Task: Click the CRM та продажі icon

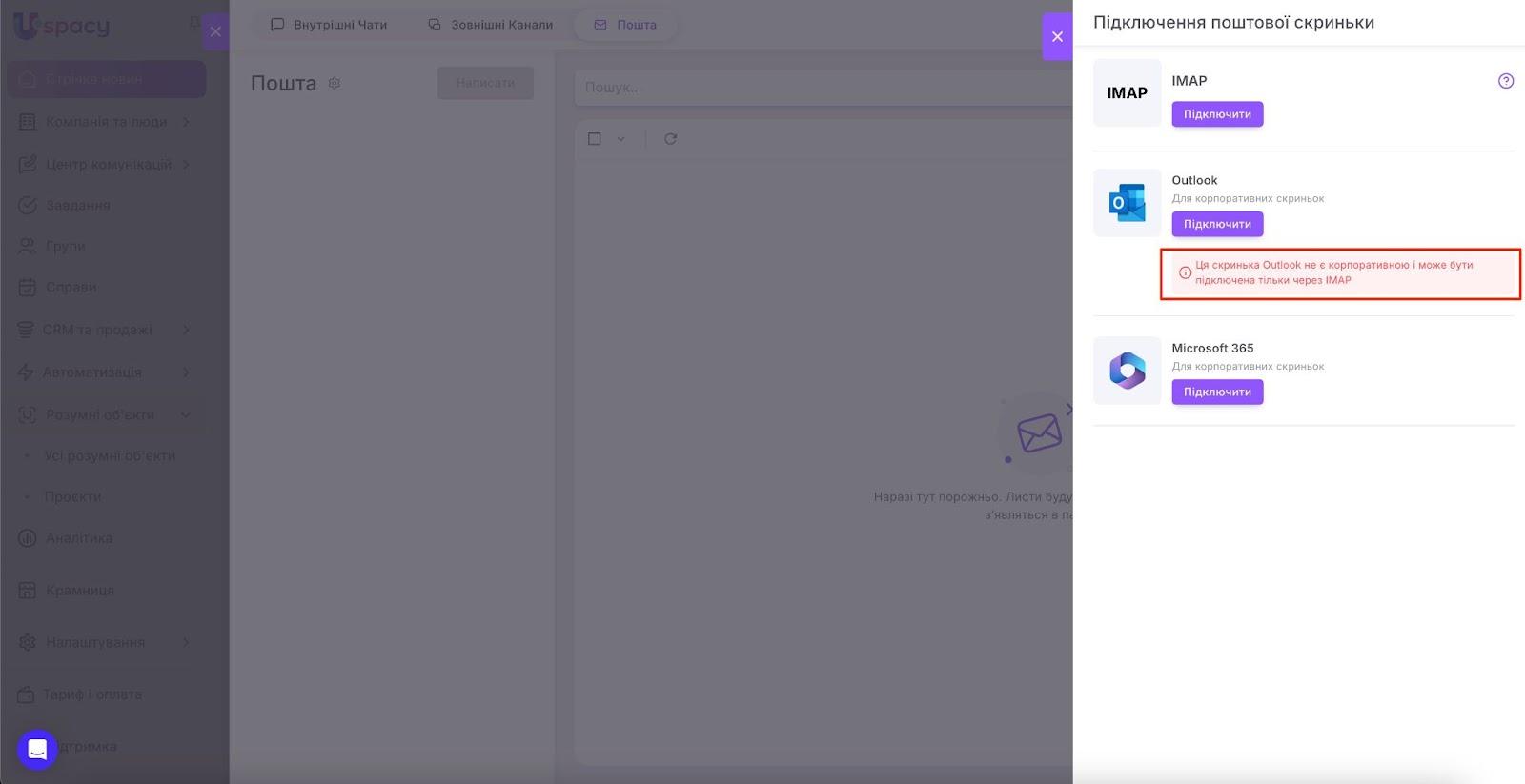Action: point(26,330)
